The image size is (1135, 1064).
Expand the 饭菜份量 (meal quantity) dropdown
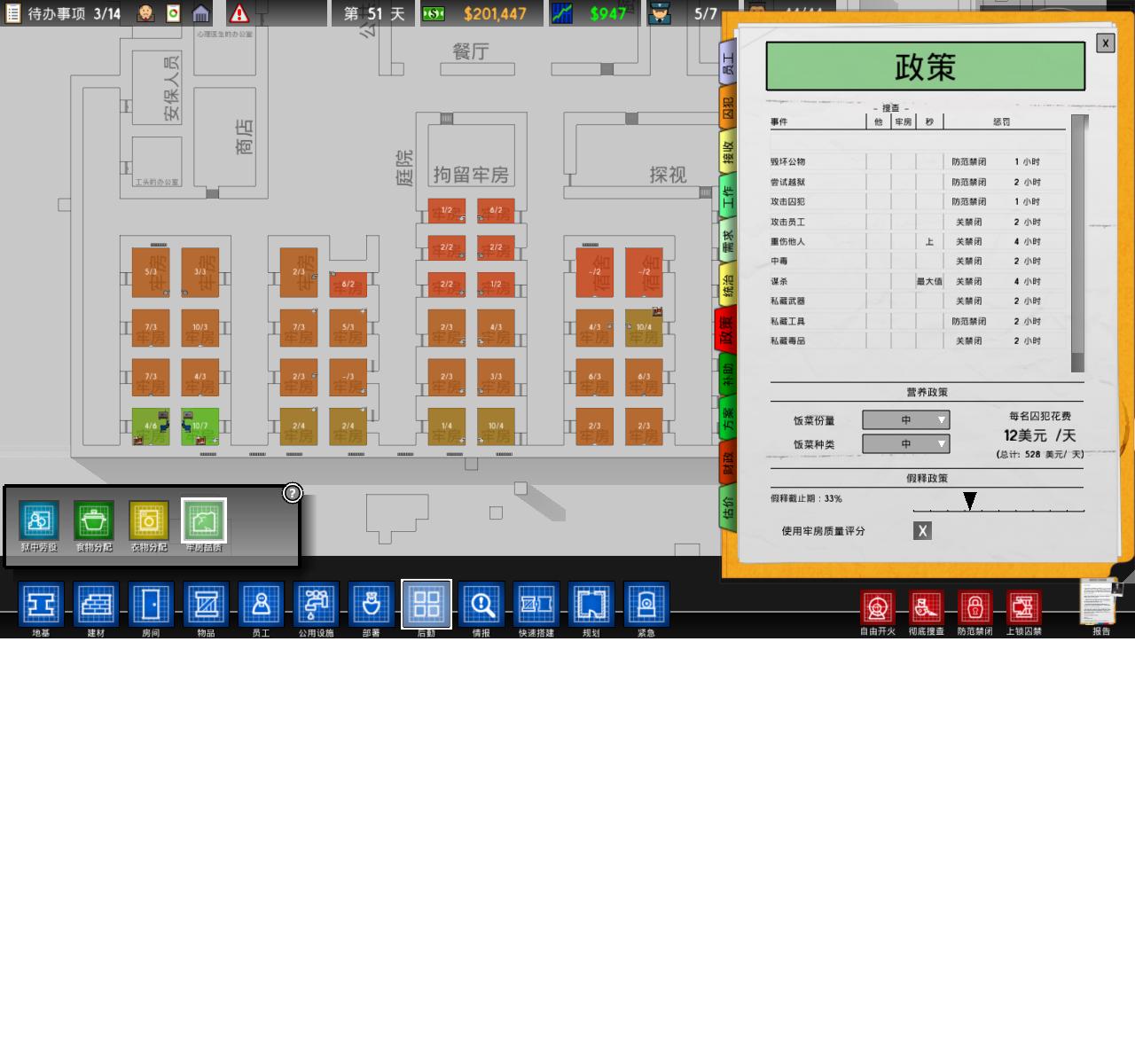click(x=906, y=419)
